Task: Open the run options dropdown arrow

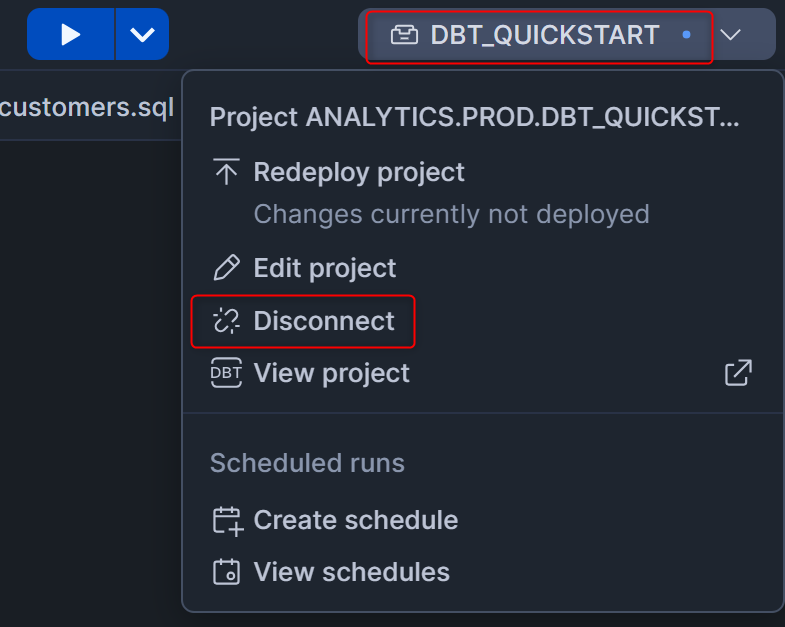Action: point(142,34)
